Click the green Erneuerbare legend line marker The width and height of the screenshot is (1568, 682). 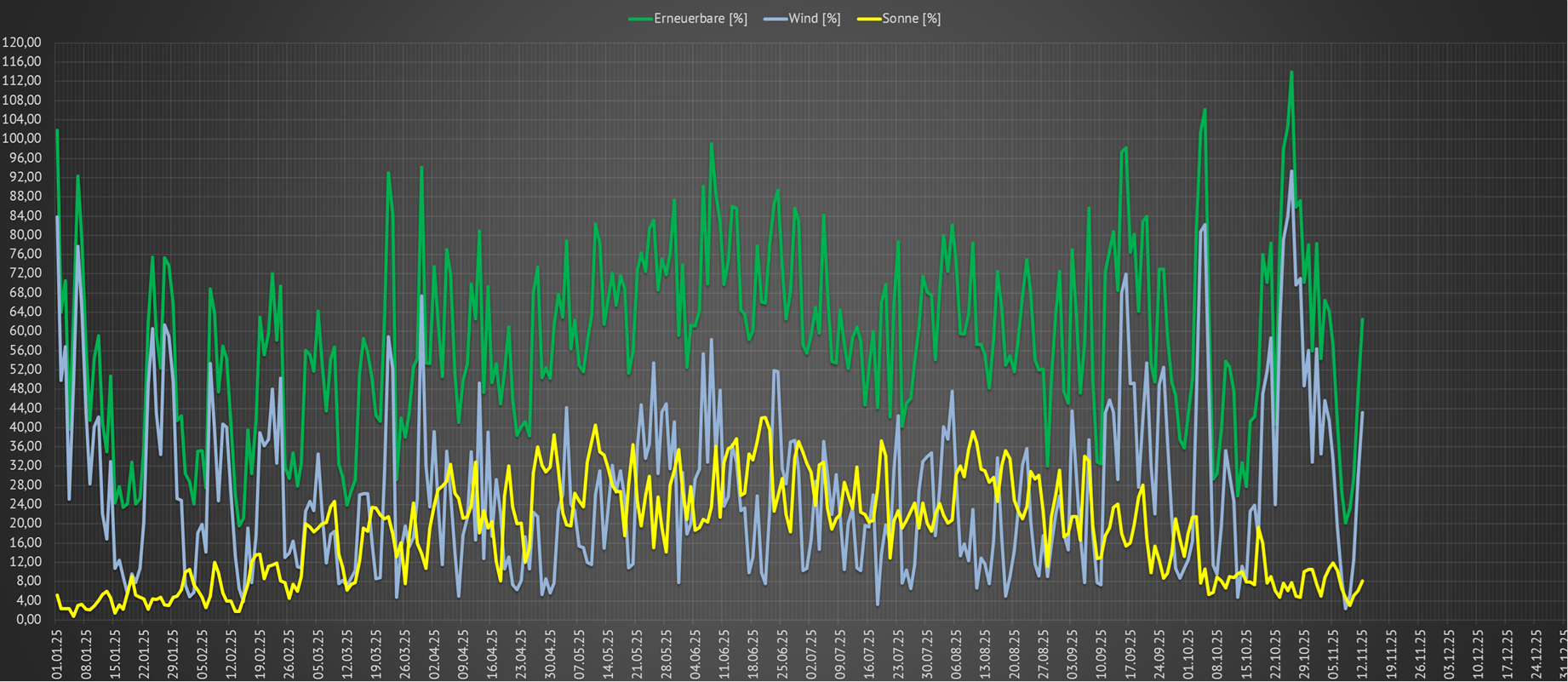point(640,19)
